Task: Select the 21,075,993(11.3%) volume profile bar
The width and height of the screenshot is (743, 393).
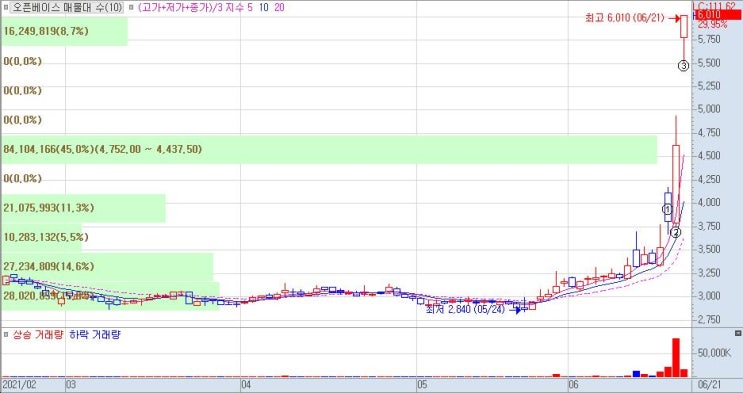Action: pyautogui.click(x=83, y=208)
